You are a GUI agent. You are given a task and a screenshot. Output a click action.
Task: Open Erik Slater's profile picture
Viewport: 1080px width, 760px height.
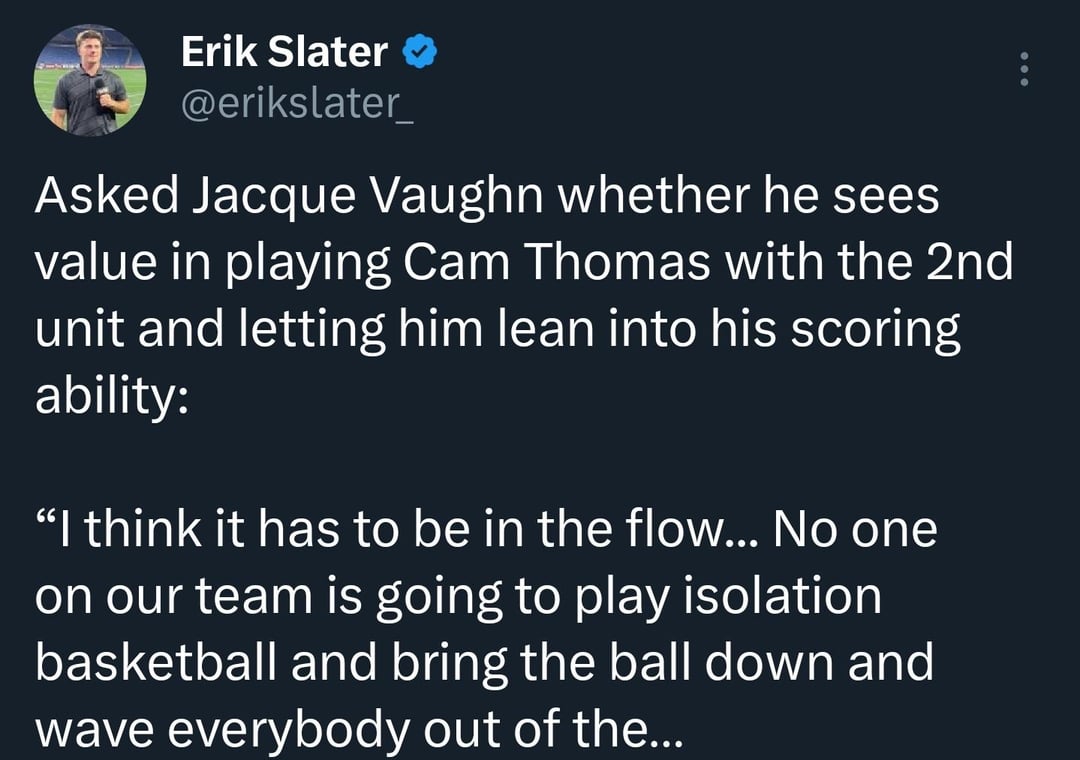(90, 80)
